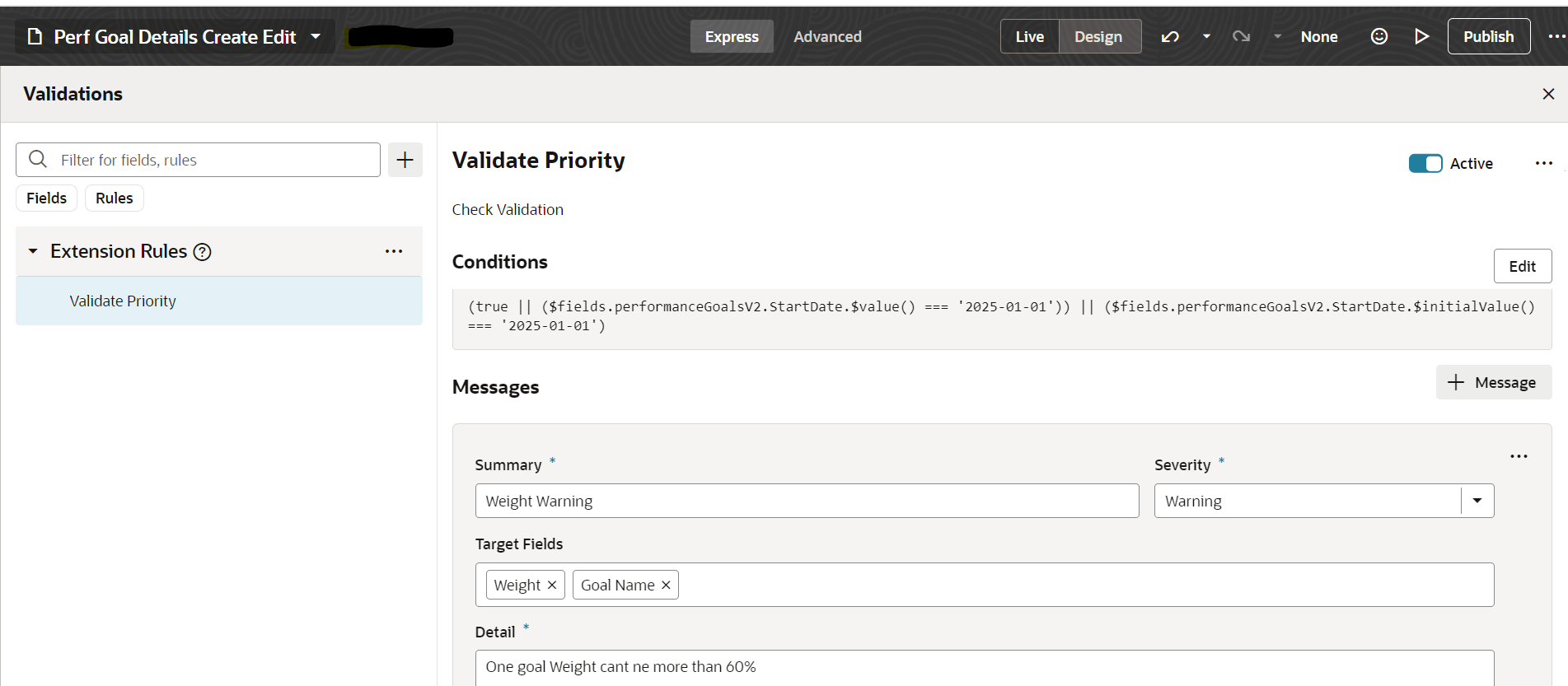Toggle the Active switch off
The height and width of the screenshot is (686, 1568).
click(x=1425, y=163)
